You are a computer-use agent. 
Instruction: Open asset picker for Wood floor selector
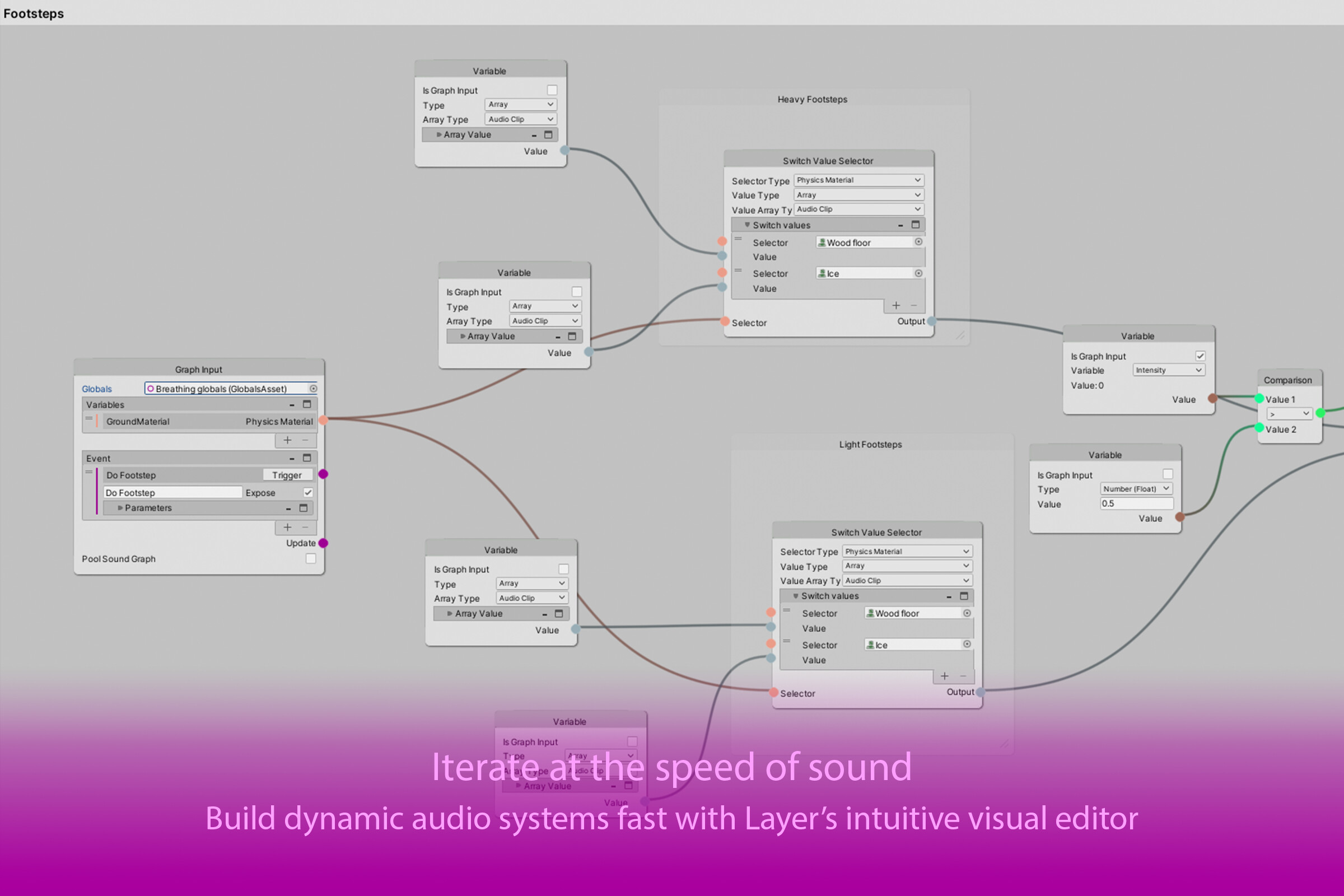tap(919, 242)
